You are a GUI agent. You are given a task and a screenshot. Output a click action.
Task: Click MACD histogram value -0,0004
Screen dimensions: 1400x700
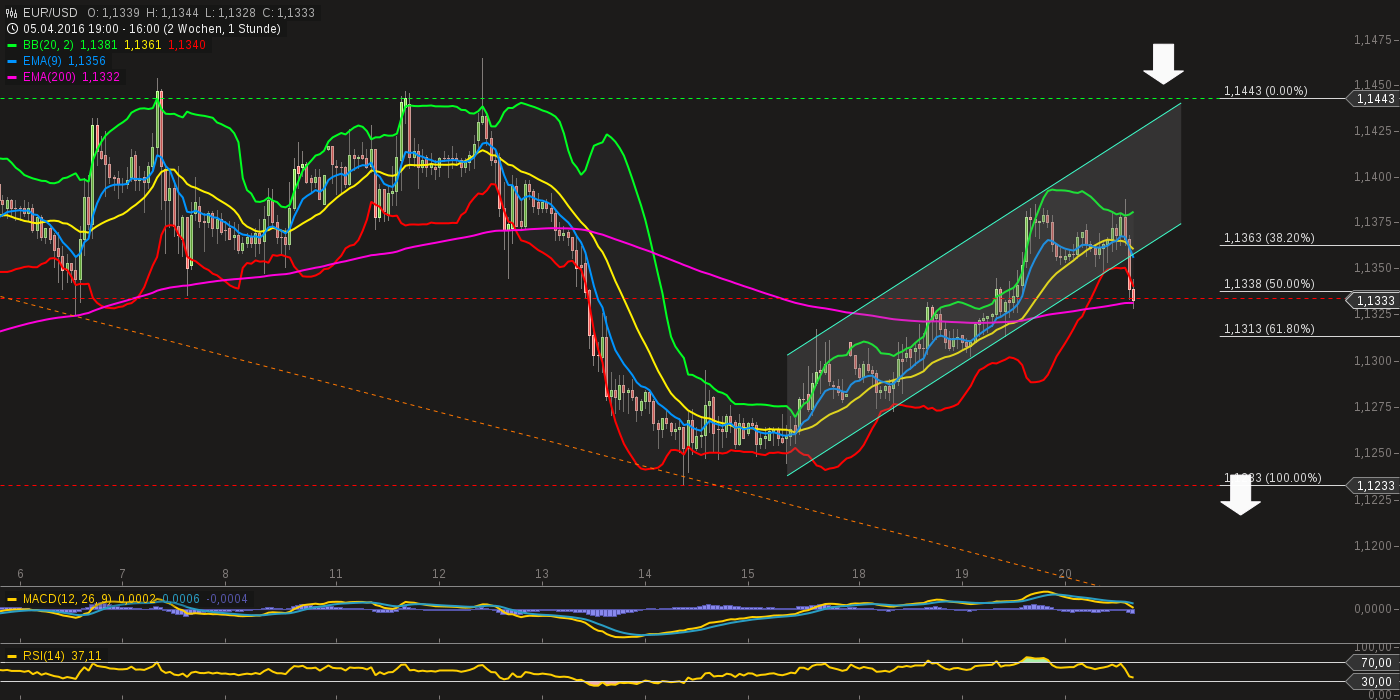click(x=227, y=599)
